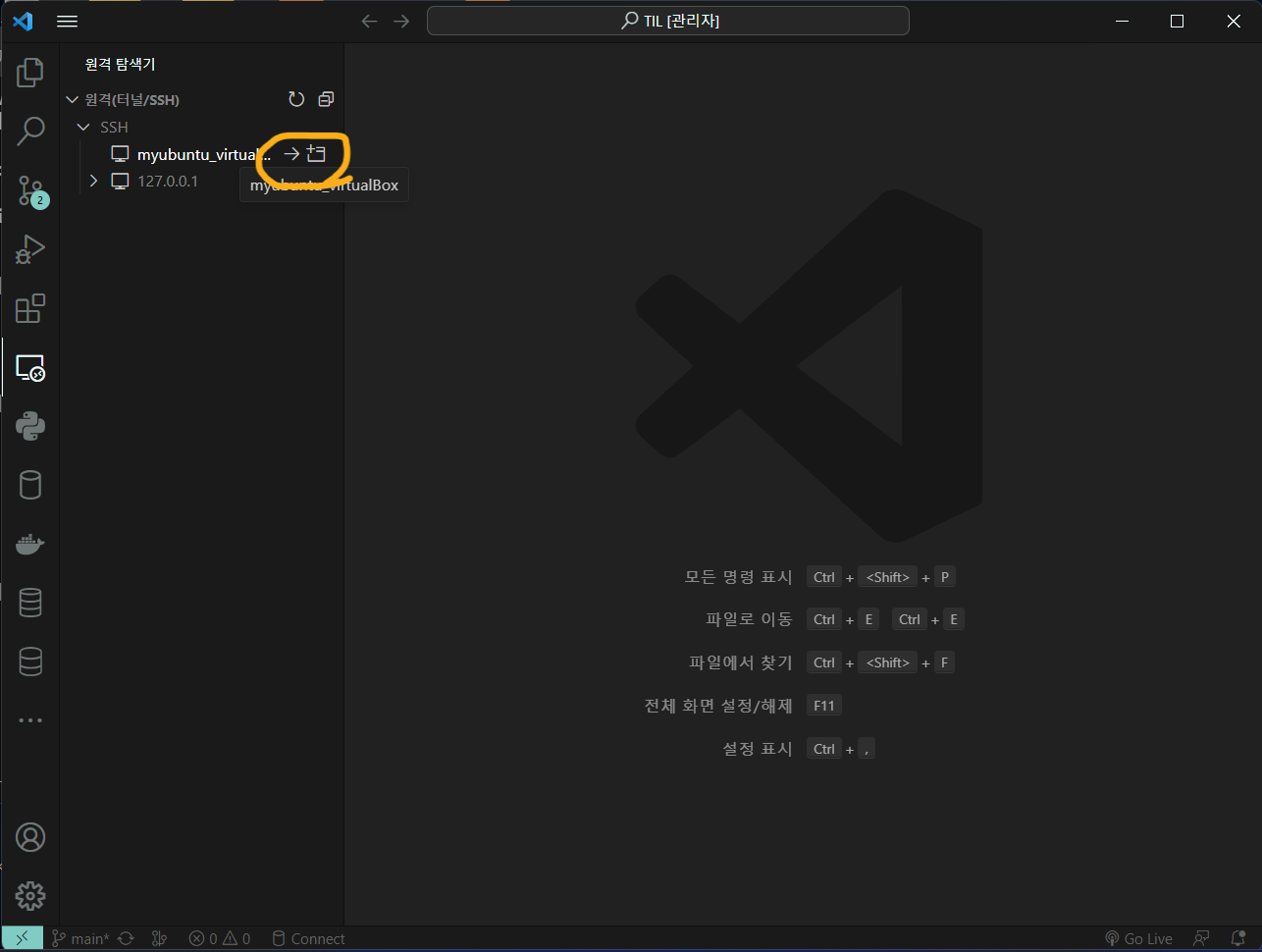Select the myubuntu_virtual host row
Screen dimensions: 1262x952
pyautogui.click(x=202, y=154)
